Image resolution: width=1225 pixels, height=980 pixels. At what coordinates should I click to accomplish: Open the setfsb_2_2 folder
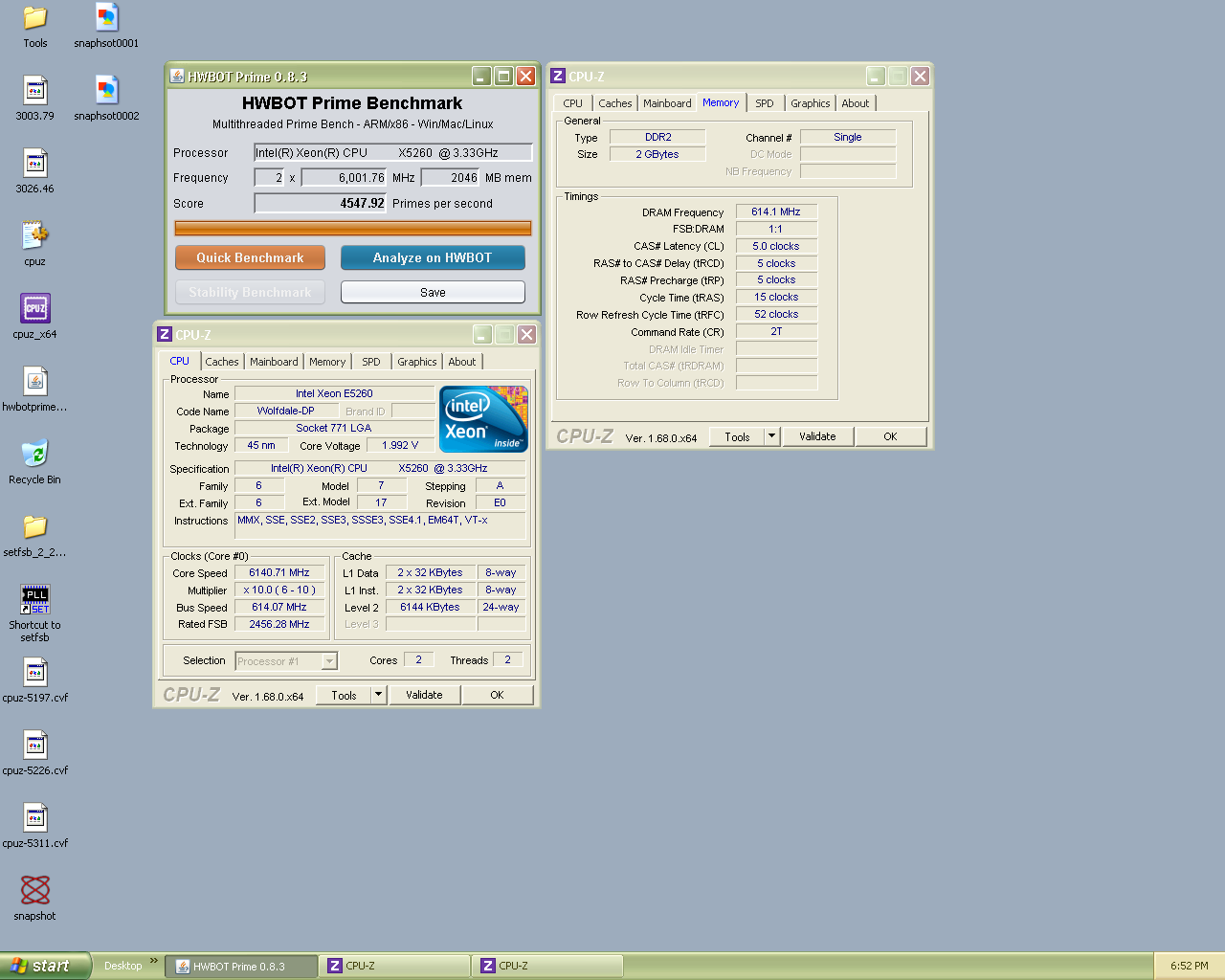click(35, 535)
